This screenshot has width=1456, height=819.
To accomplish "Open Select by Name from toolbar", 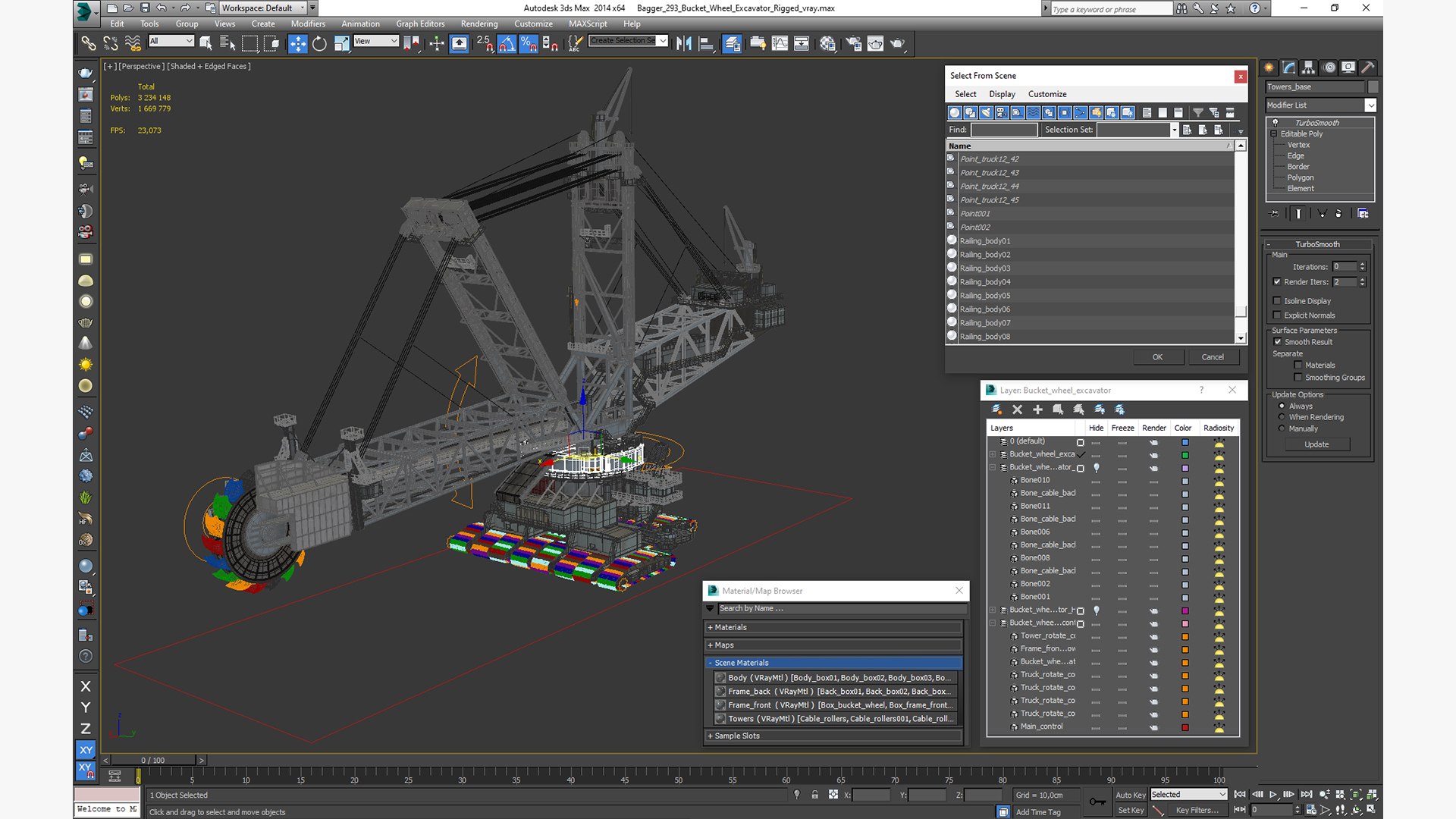I will tap(227, 44).
